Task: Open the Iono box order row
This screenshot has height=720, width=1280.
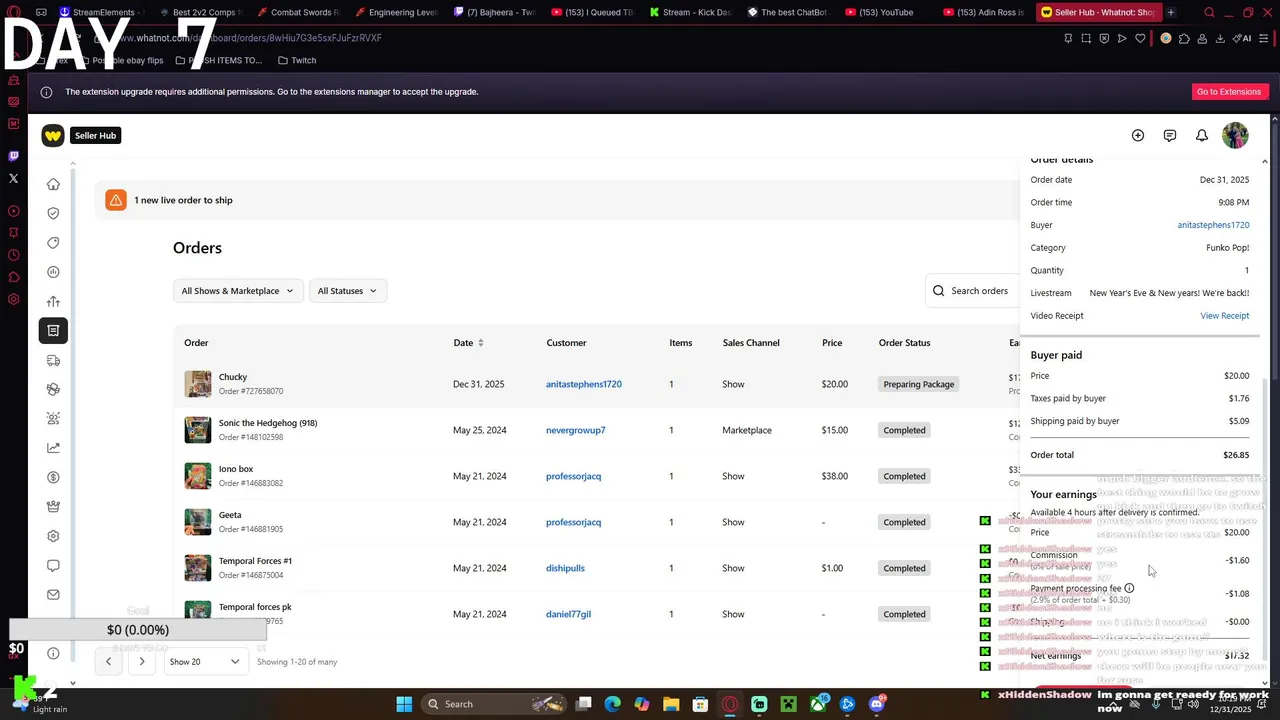Action: point(594,476)
